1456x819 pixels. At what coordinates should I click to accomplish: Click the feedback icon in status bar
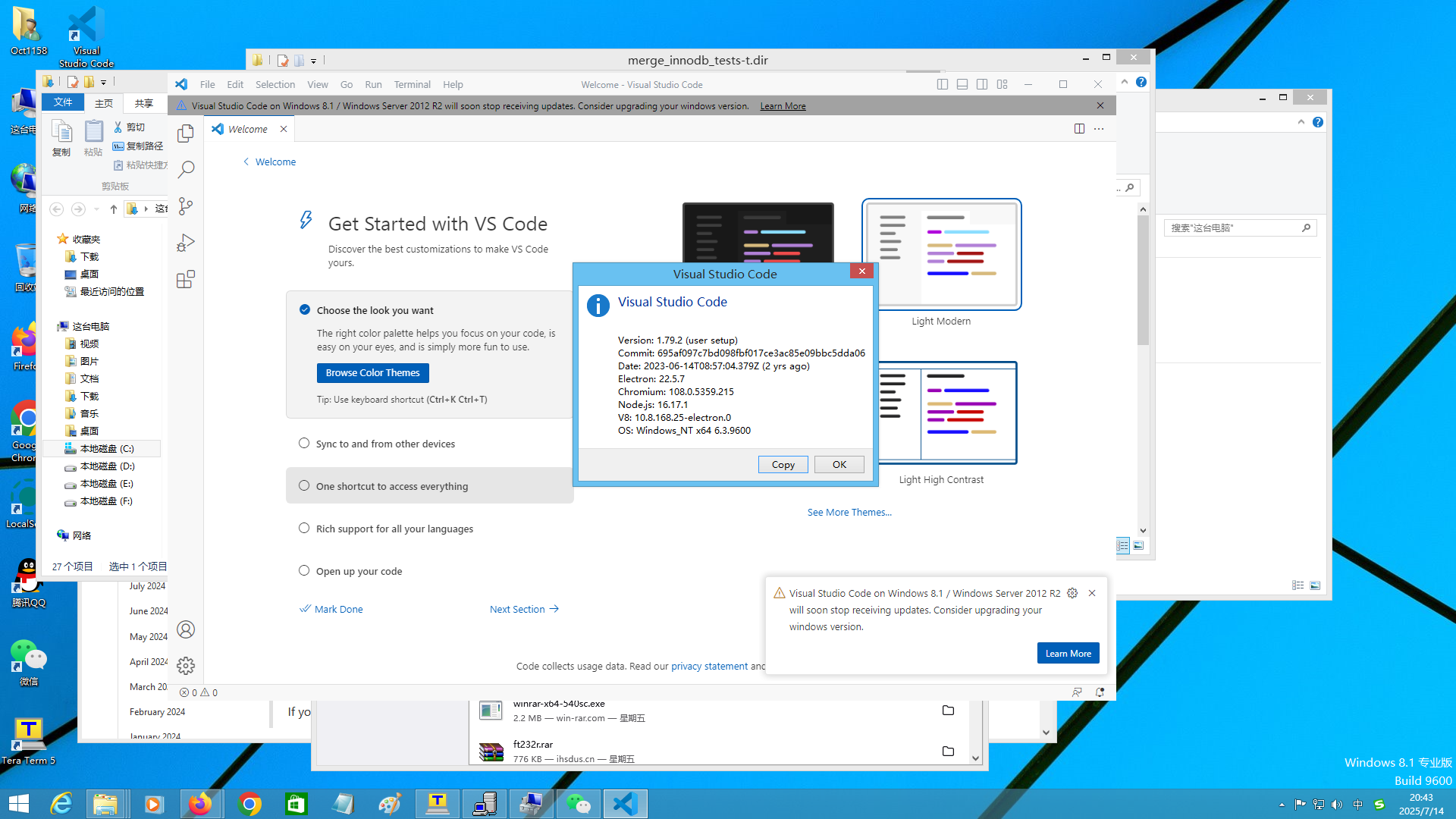(1077, 692)
